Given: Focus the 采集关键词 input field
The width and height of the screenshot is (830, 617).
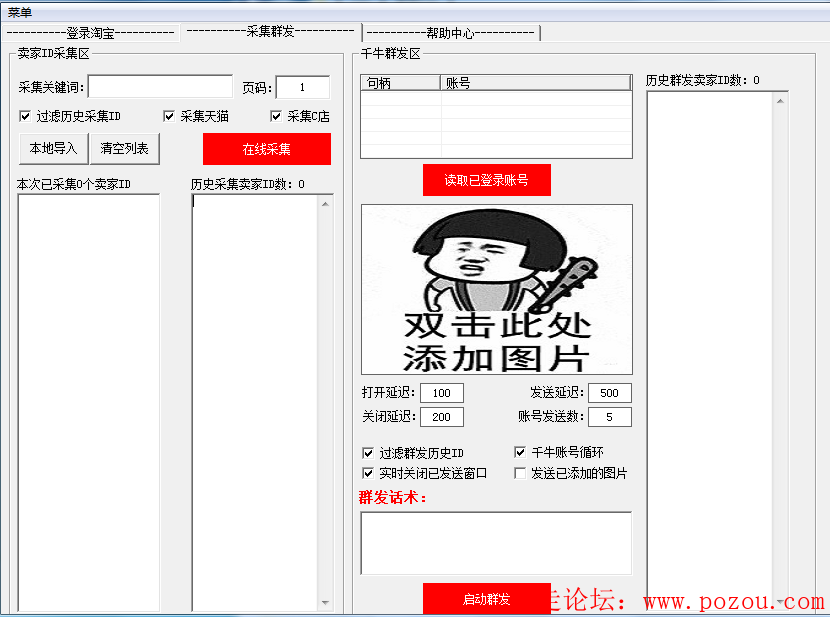Looking at the screenshot, I should pos(160,87).
